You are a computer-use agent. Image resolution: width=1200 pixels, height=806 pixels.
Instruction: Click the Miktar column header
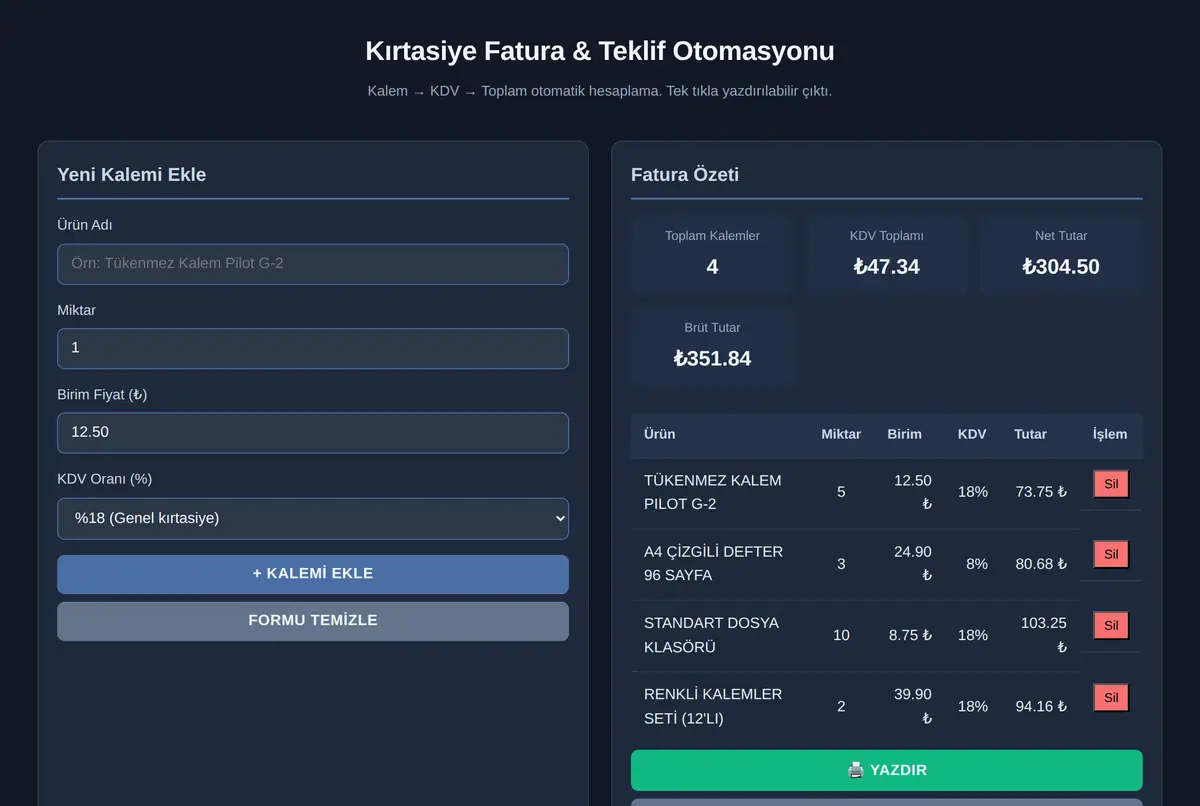(841, 434)
